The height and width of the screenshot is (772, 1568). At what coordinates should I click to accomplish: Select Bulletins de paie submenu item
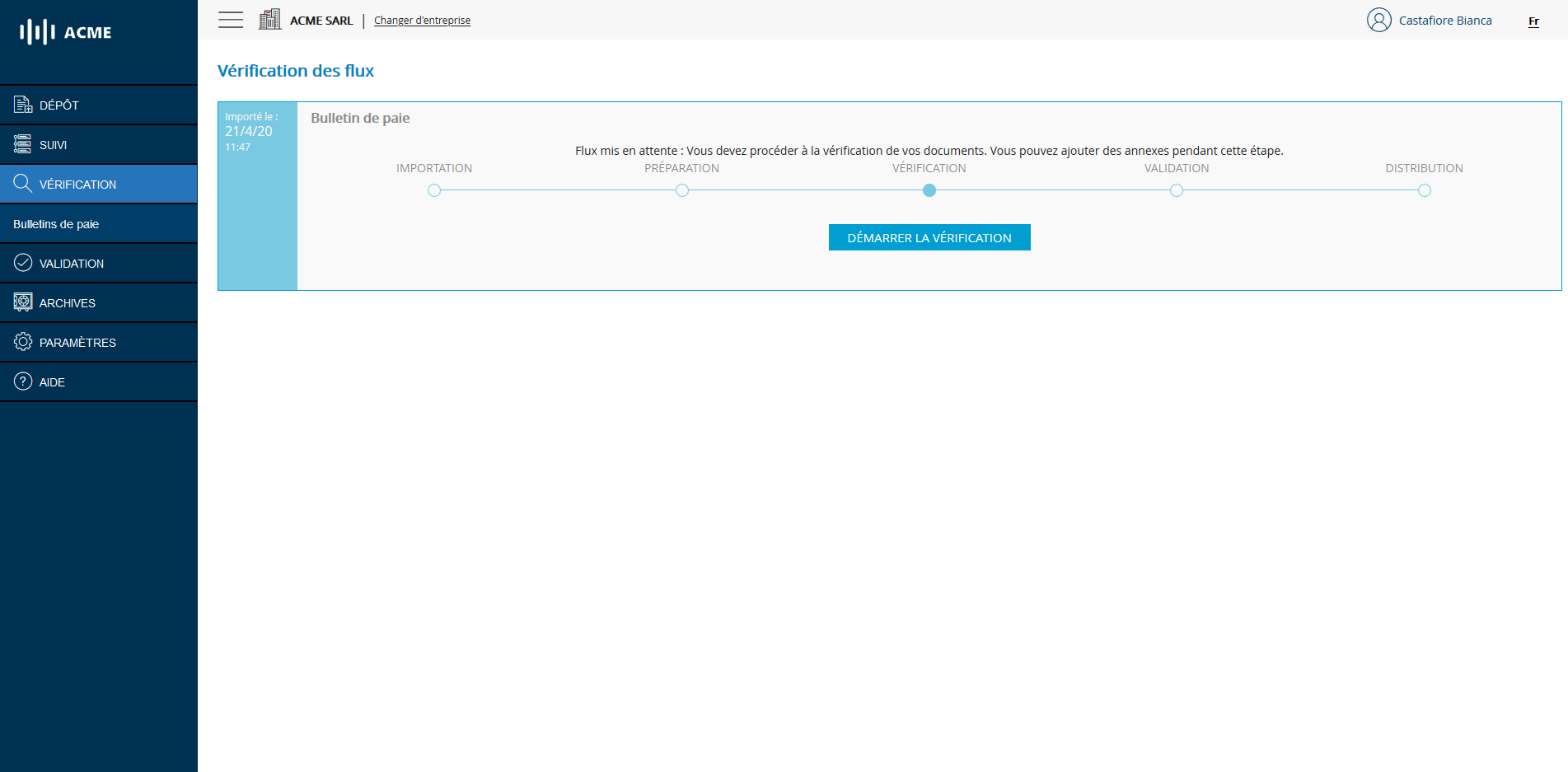56,224
